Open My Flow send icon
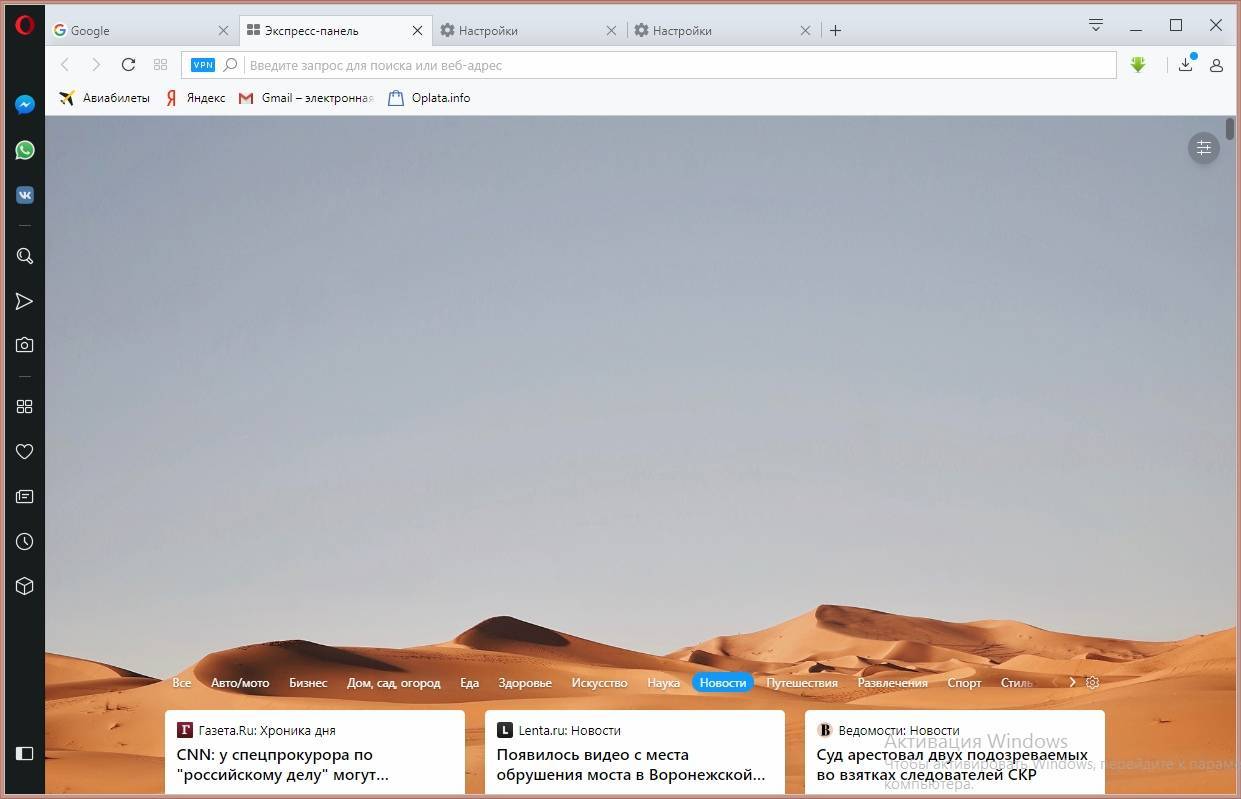 click(25, 301)
